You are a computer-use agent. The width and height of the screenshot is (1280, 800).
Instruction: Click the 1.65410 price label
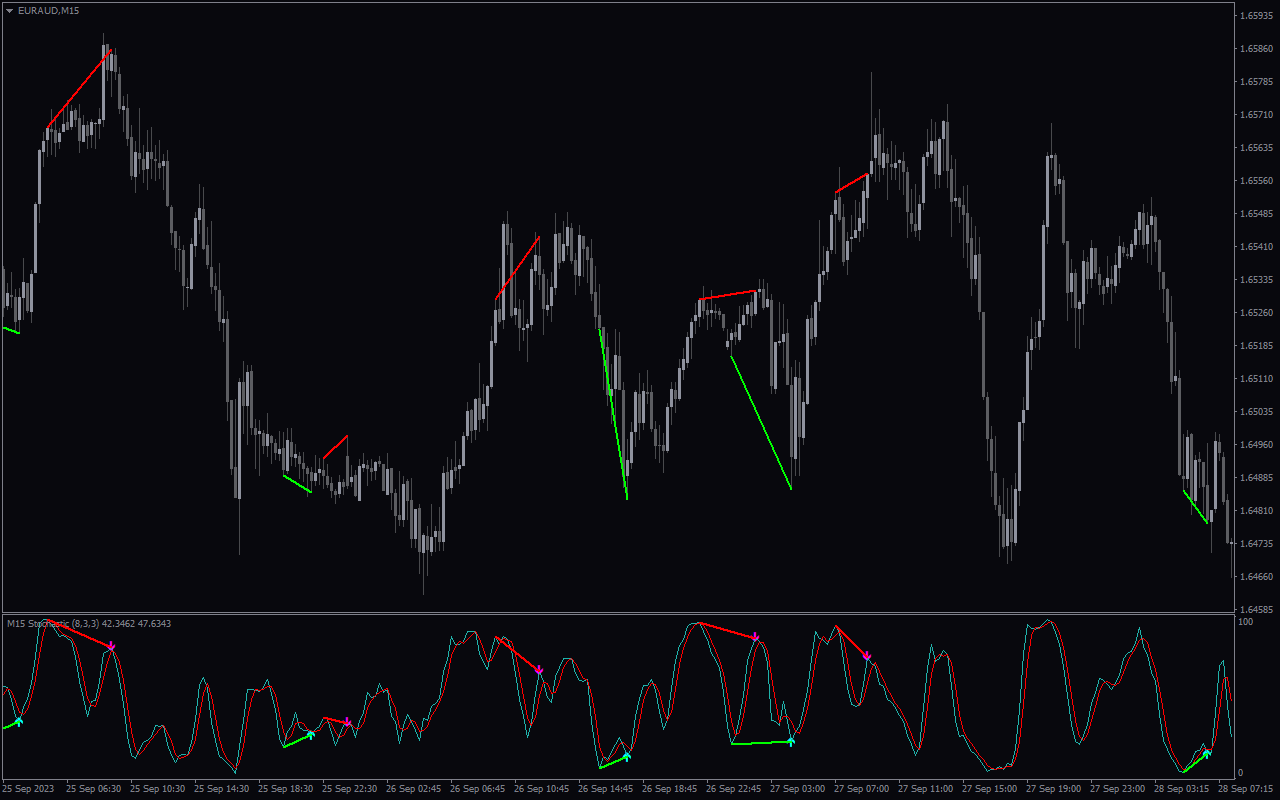[1256, 247]
